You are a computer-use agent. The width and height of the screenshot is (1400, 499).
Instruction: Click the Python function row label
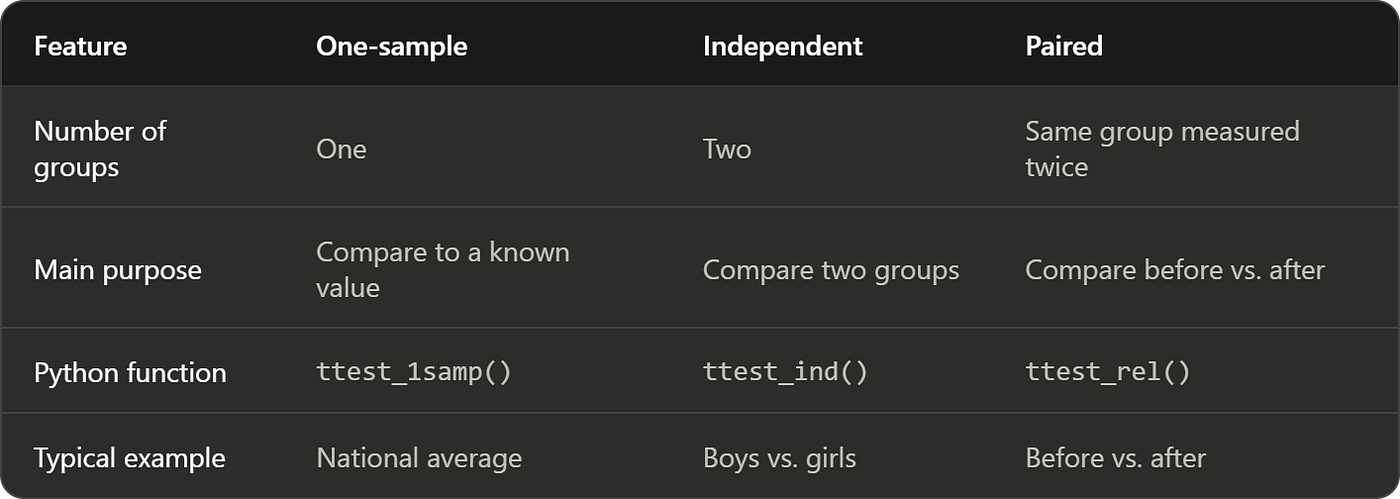130,373
